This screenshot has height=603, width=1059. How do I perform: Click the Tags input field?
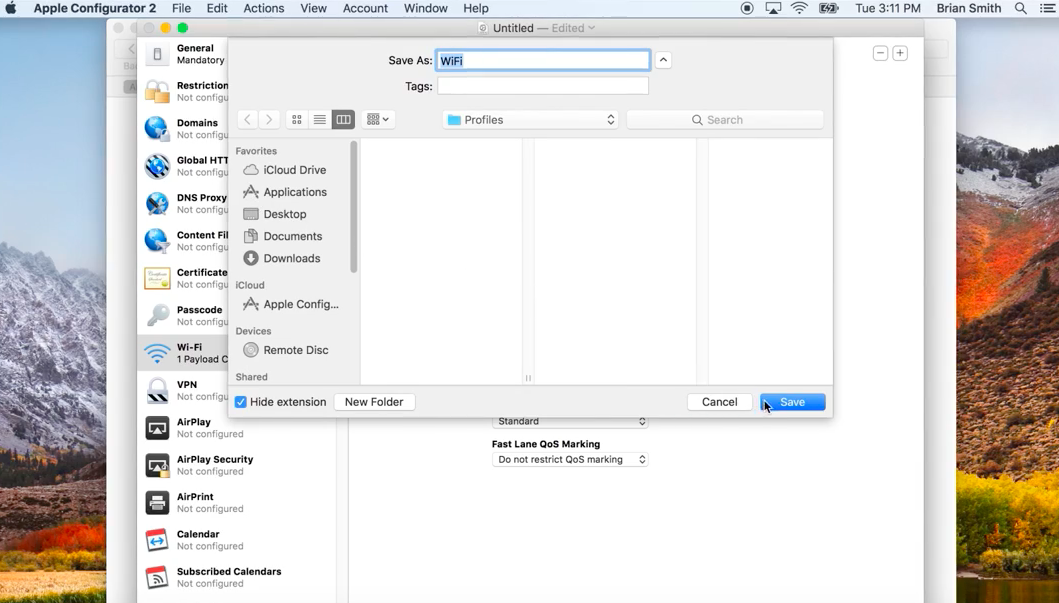(543, 86)
